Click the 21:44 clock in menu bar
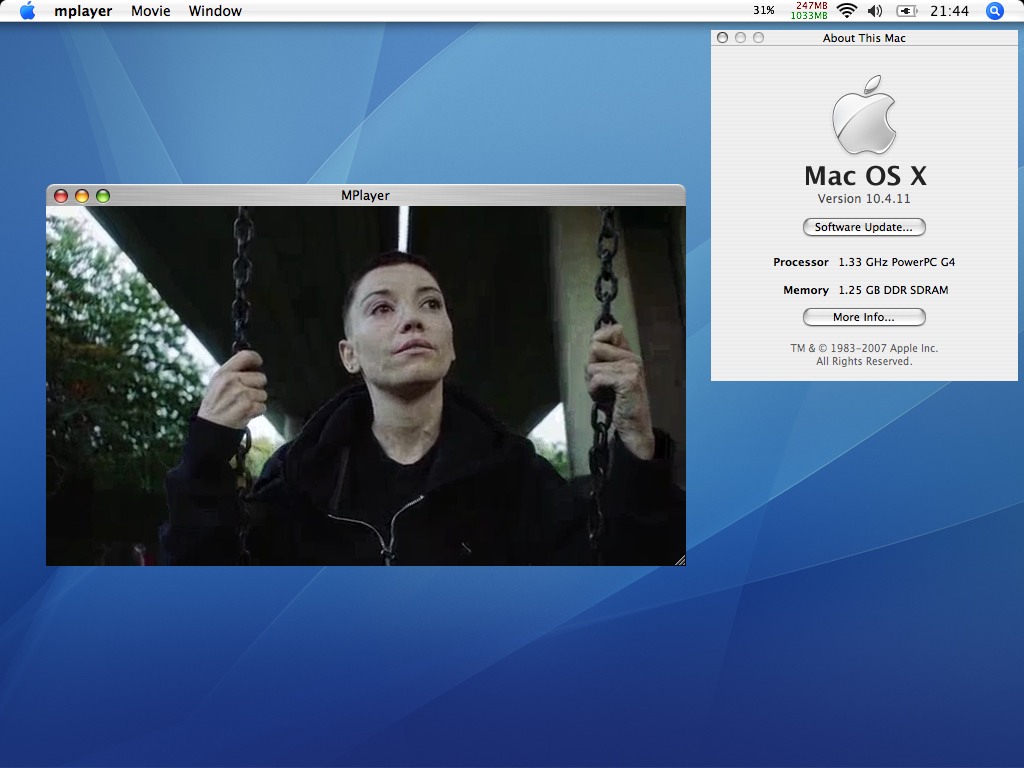1024x768 pixels. point(949,11)
